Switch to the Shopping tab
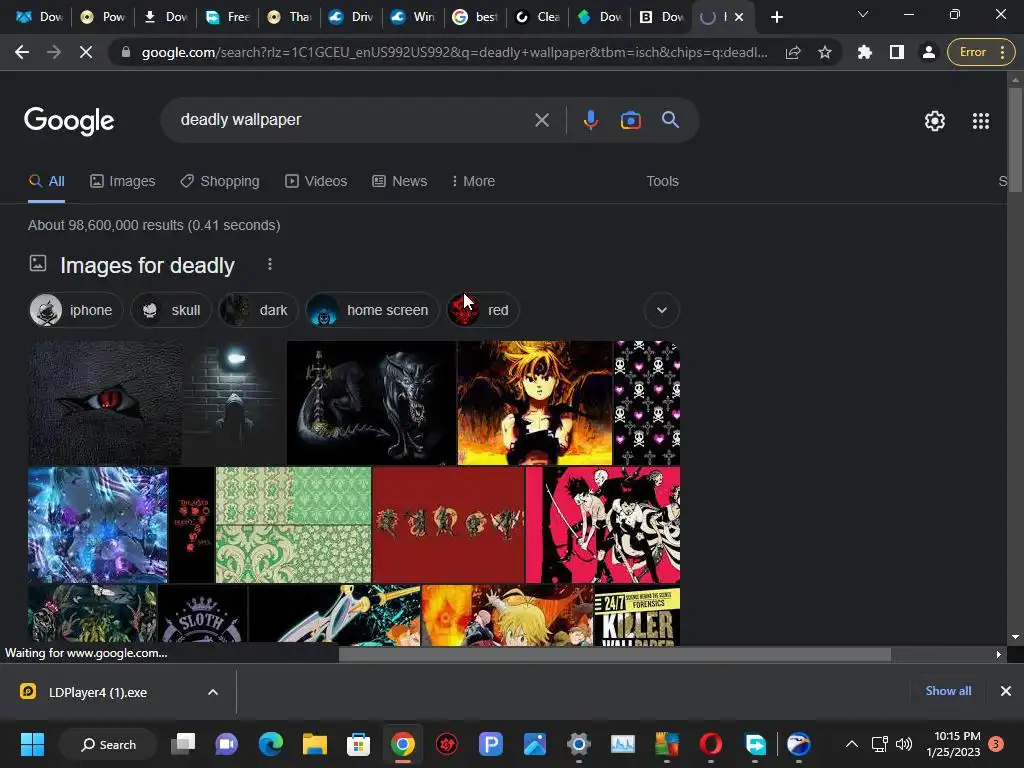The width and height of the screenshot is (1024, 768). pyautogui.click(x=220, y=182)
